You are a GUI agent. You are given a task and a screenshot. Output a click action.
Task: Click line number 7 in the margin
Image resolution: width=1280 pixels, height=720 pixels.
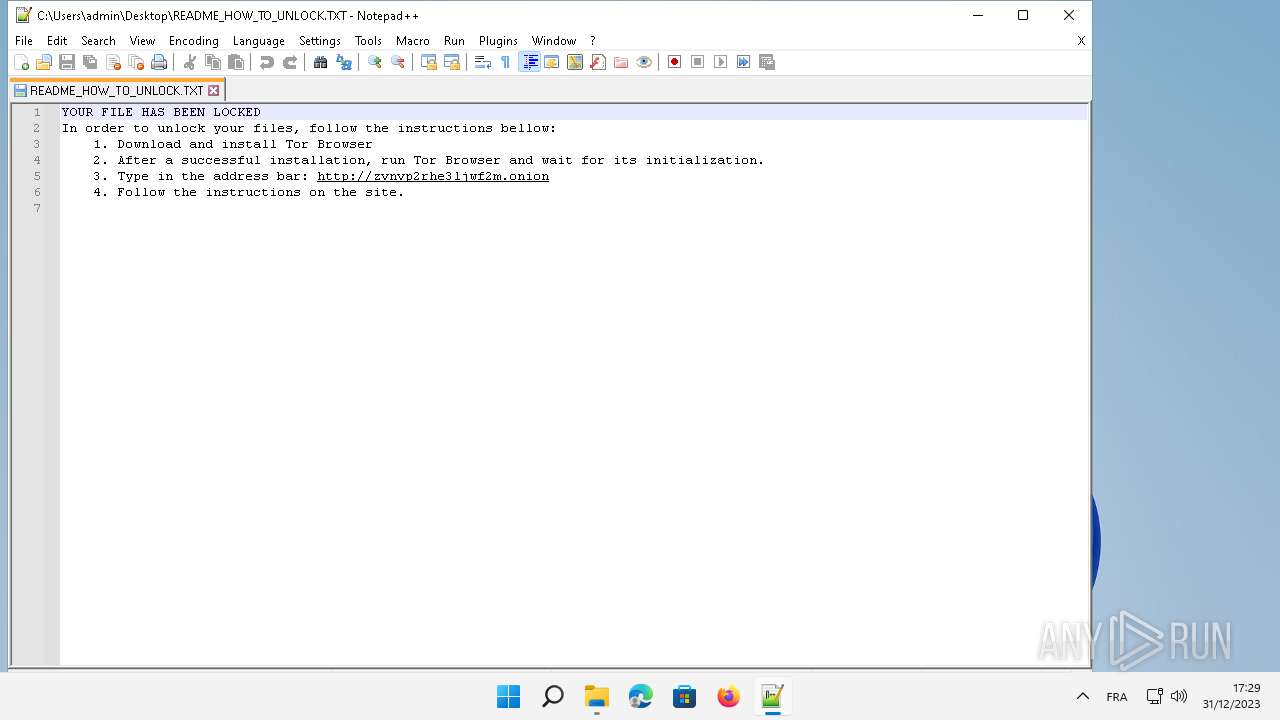point(37,208)
